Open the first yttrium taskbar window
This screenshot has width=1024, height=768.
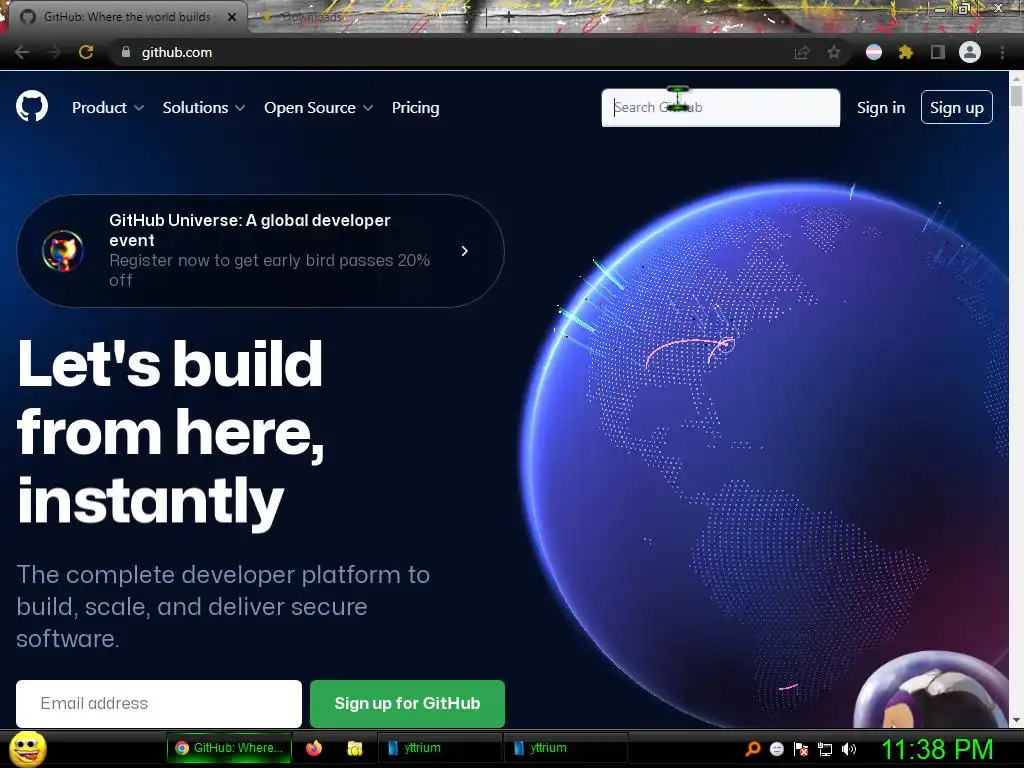click(x=440, y=748)
